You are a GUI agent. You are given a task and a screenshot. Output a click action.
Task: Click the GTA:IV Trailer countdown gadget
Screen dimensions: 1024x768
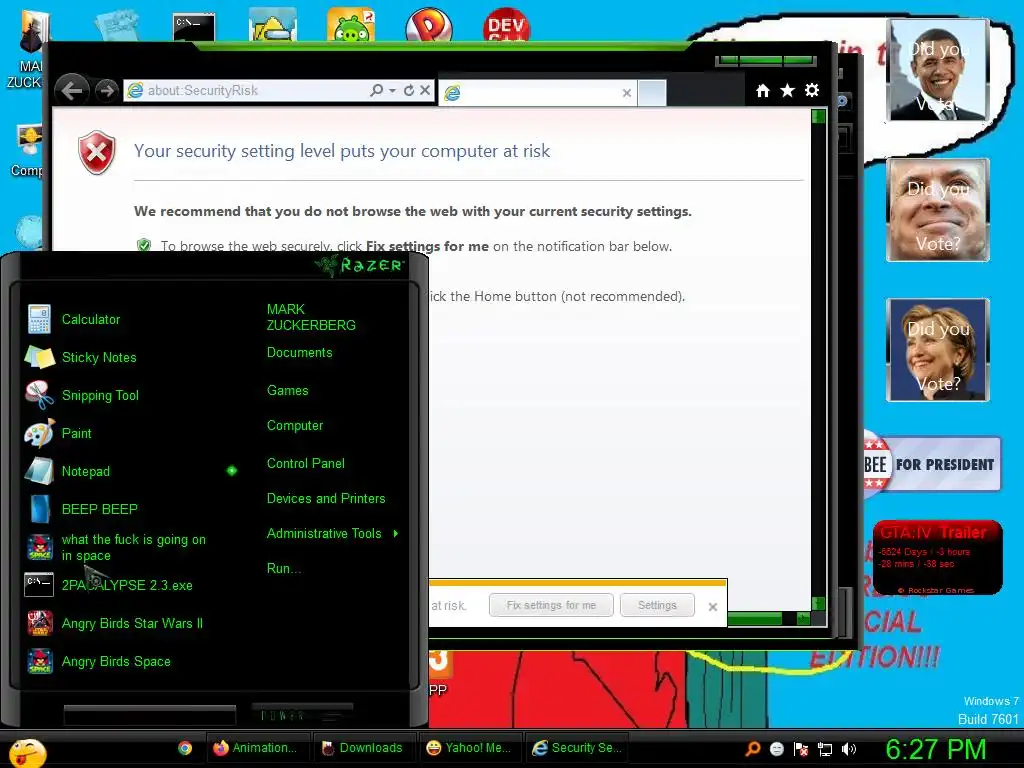coord(938,558)
